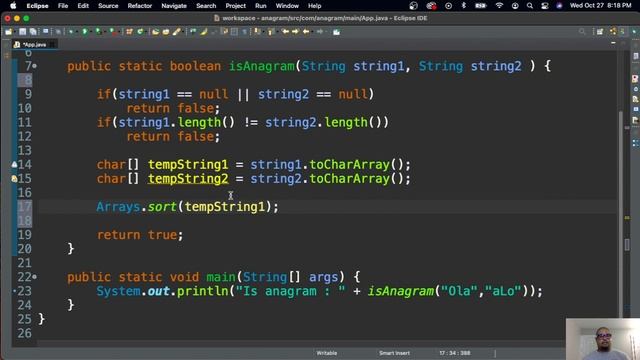Click the Toggle Mark Occurrences marker icon
This screenshot has height=360, width=640.
click(203, 31)
